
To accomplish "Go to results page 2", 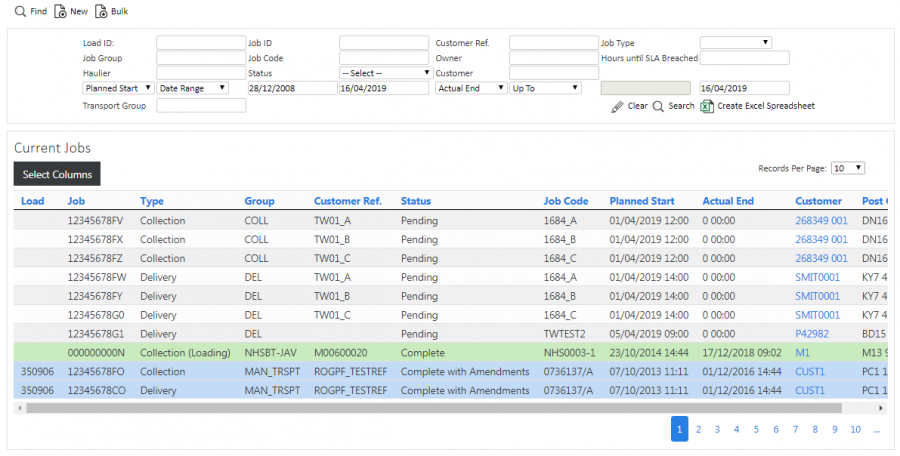I will tap(699, 429).
